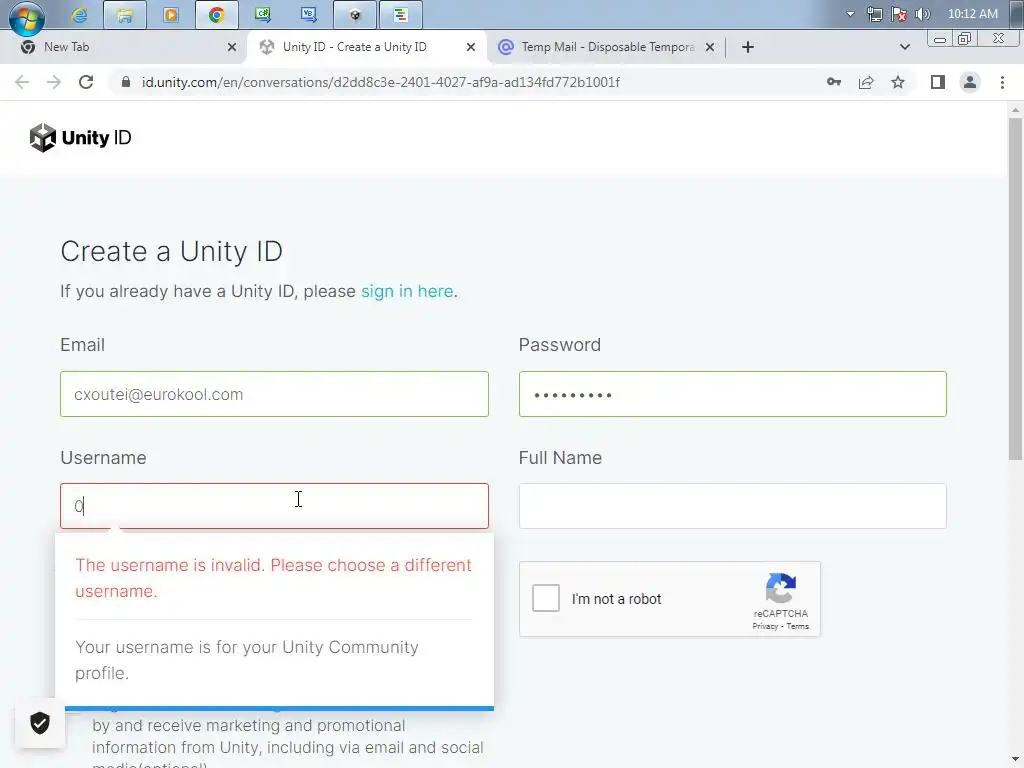Switch to Chrome in the taskbar
Image resolution: width=1024 pixels, height=768 pixels.
click(x=216, y=15)
